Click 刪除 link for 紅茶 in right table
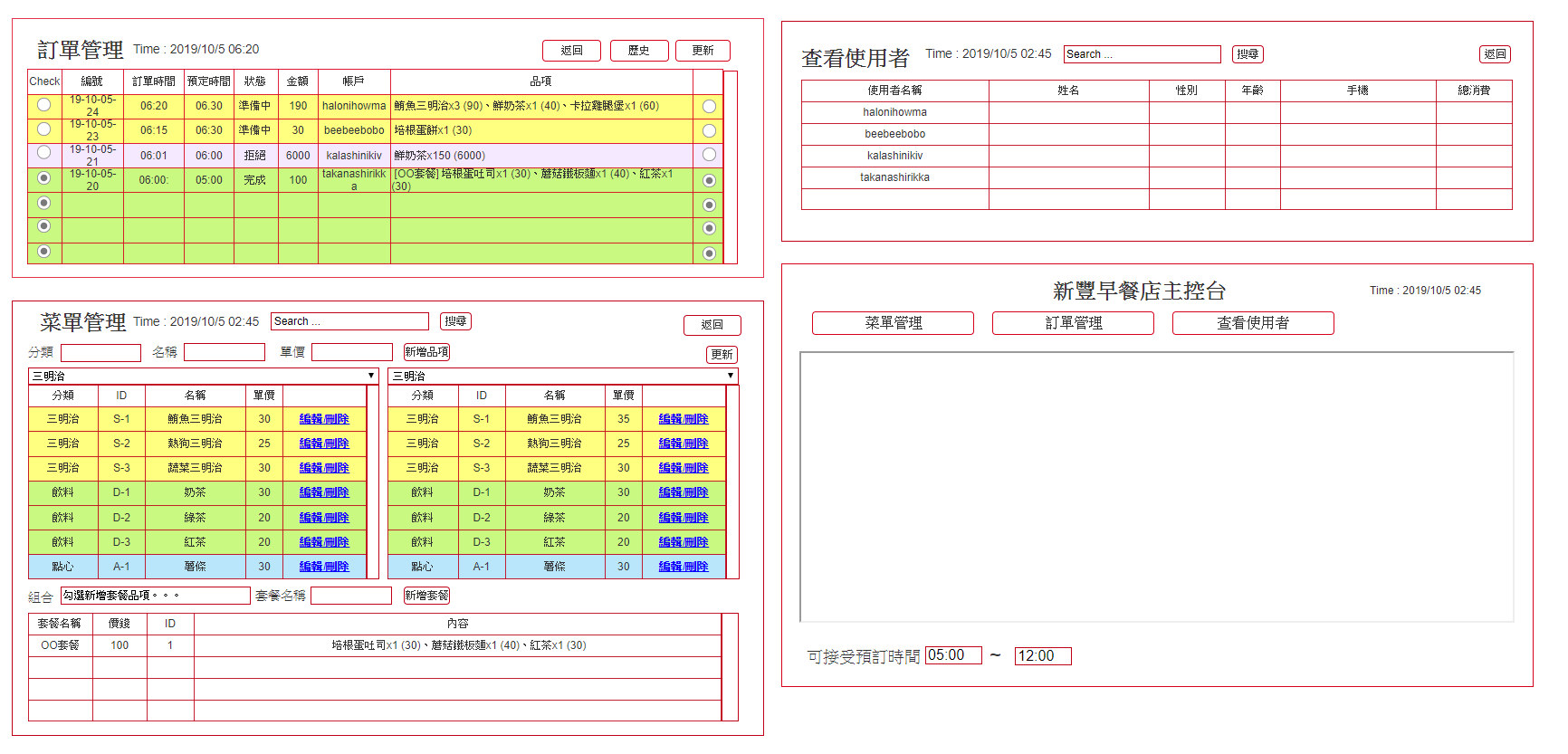Viewport: 1568px width, 754px height. [x=696, y=542]
